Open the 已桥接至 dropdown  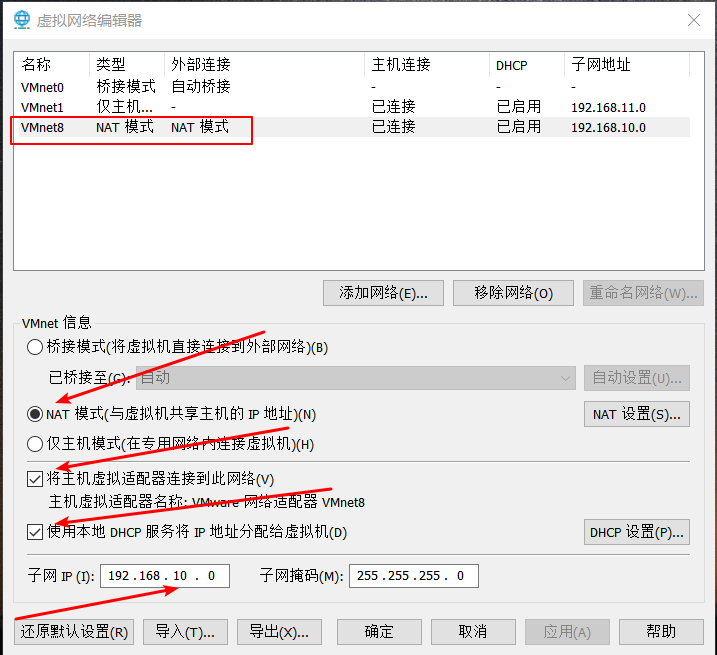tap(356, 378)
